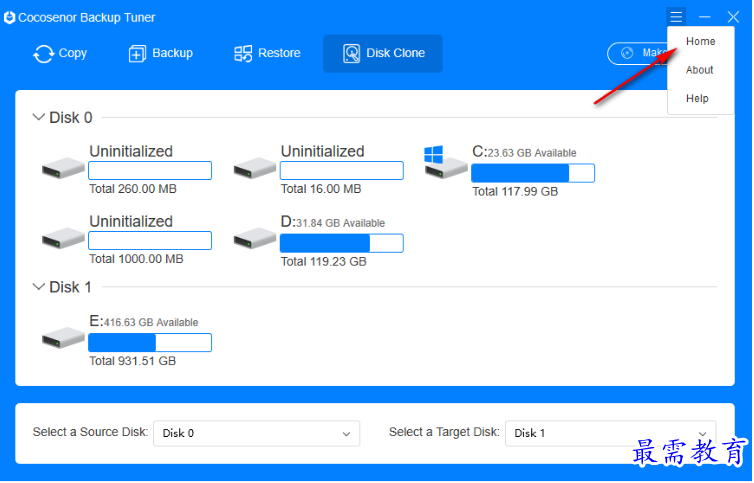This screenshot has width=754, height=483.
Task: Click the 'Total 117.99 GB' text
Action: (x=515, y=192)
